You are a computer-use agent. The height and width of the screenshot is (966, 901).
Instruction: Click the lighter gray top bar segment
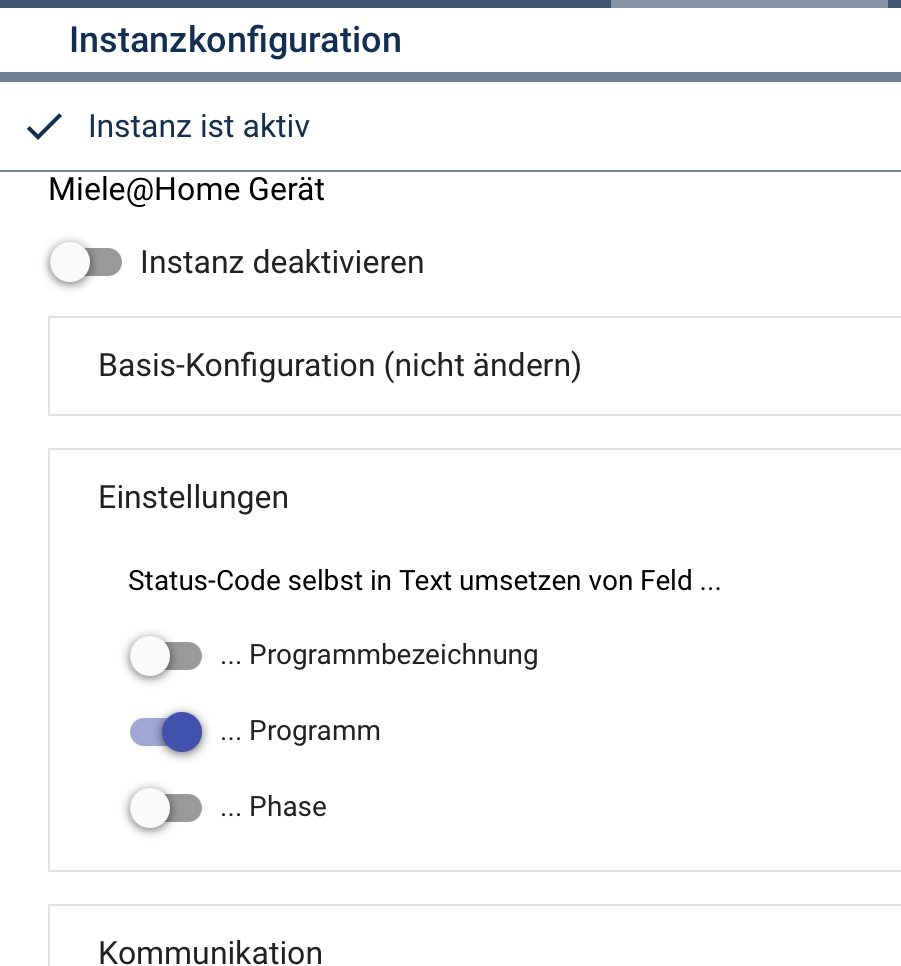tap(748, 3)
